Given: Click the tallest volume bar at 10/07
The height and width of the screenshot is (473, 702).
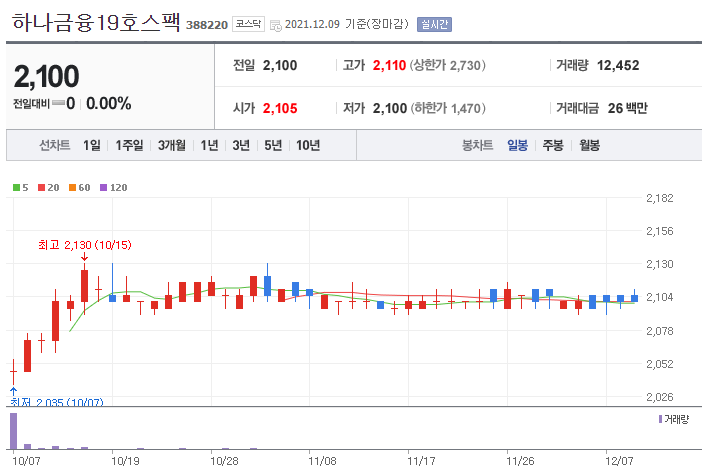Looking at the screenshot, I should pyautogui.click(x=13, y=431).
